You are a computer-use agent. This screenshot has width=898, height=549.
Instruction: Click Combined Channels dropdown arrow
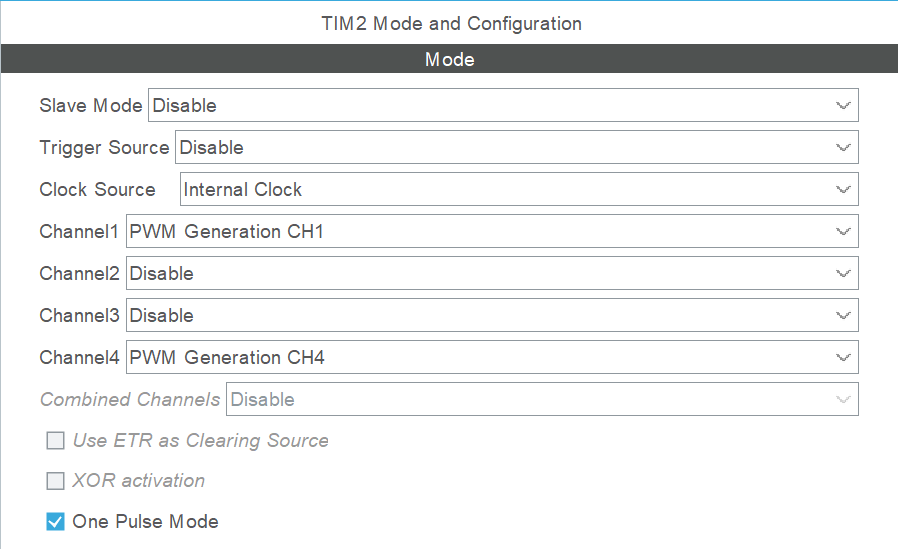843,400
